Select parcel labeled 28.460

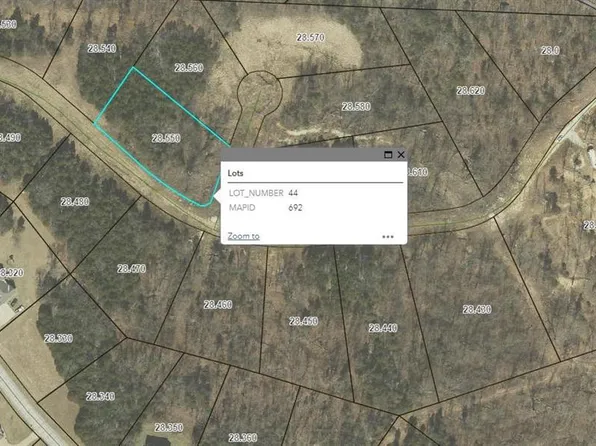(218, 305)
